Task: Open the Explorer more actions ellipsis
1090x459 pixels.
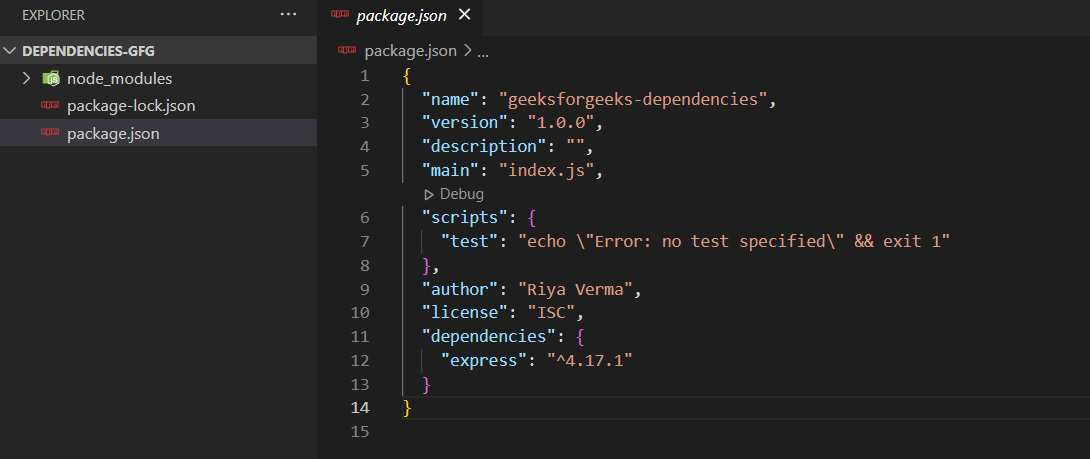Action: [289, 15]
